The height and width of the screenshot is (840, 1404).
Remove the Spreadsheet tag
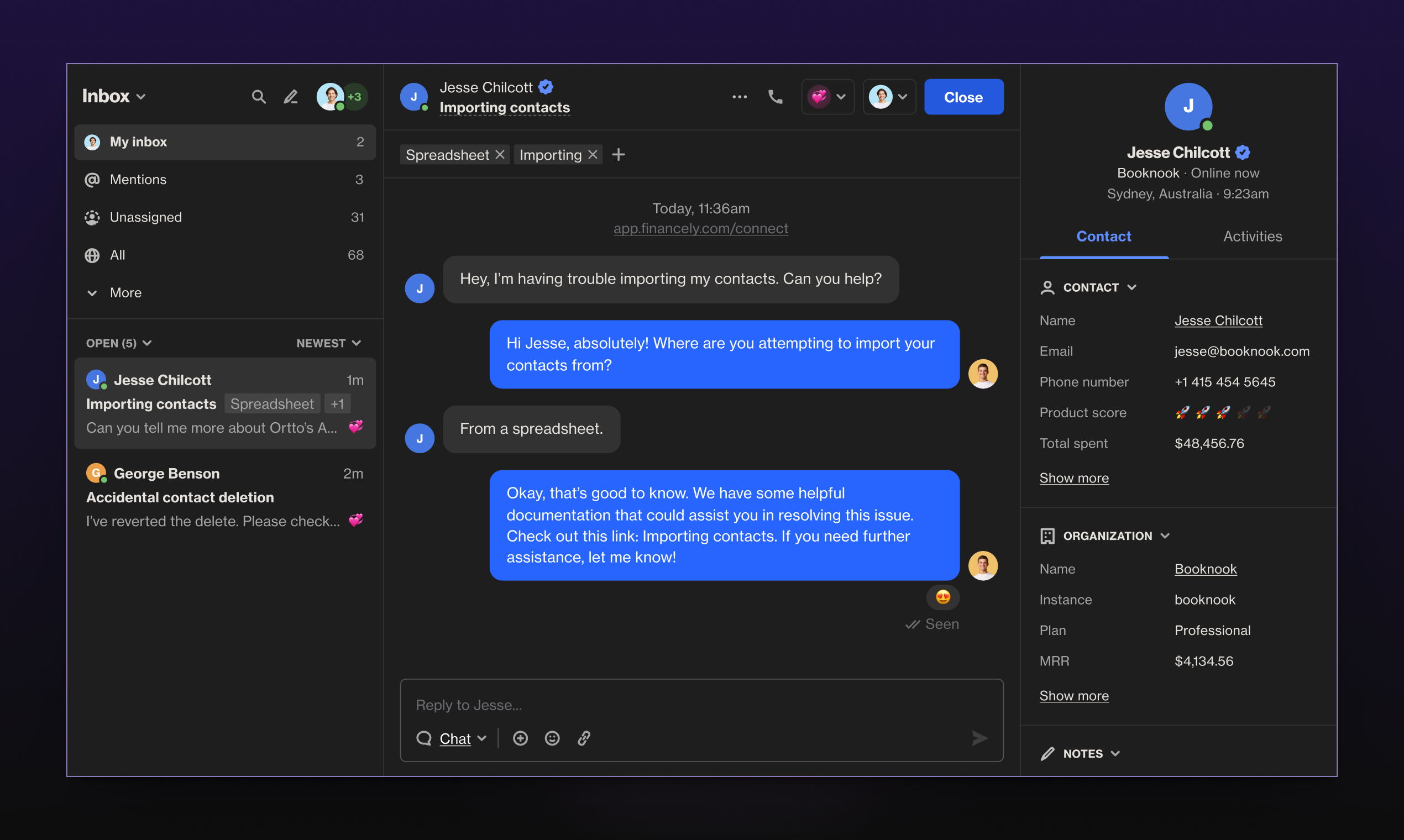pos(500,155)
